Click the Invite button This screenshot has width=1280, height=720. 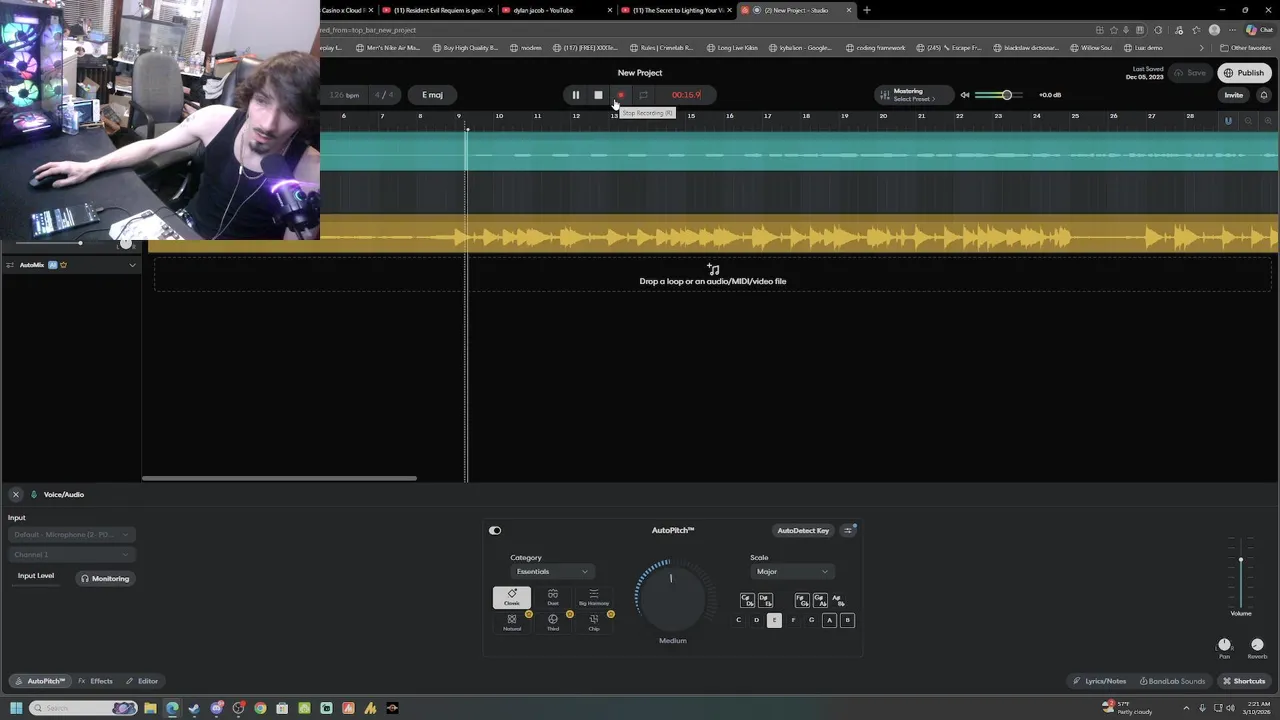point(1233,95)
